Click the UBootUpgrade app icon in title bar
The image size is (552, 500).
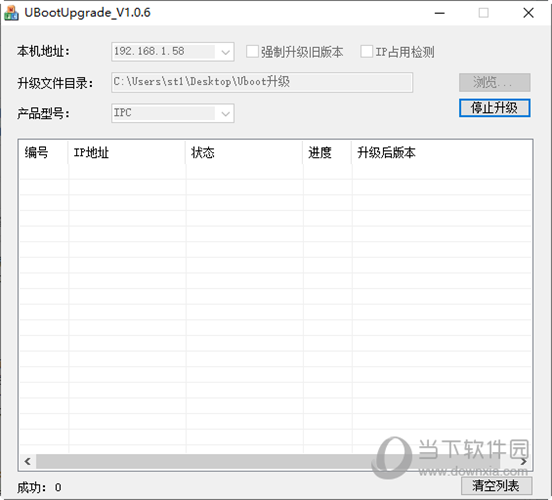(11, 13)
